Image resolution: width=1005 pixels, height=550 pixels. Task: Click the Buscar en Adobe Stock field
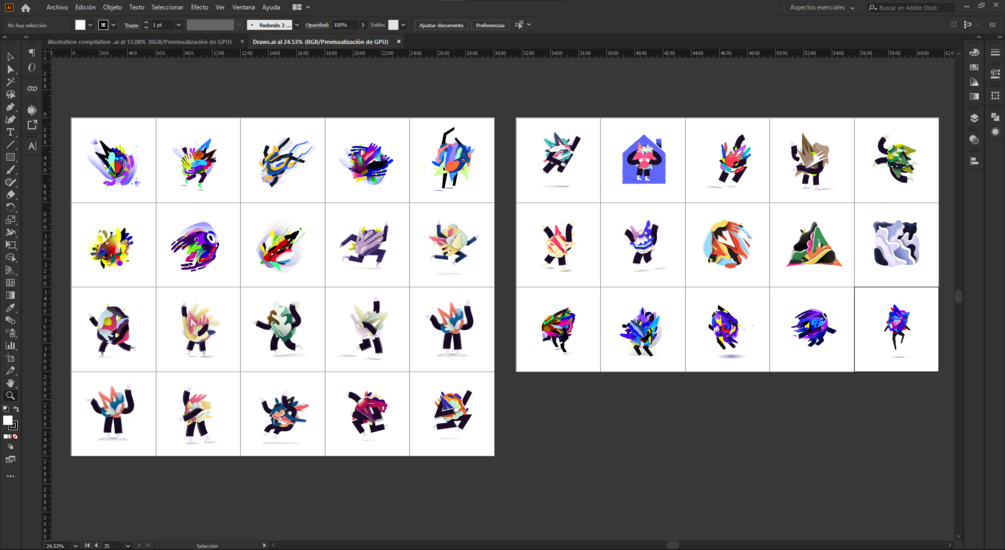click(911, 8)
